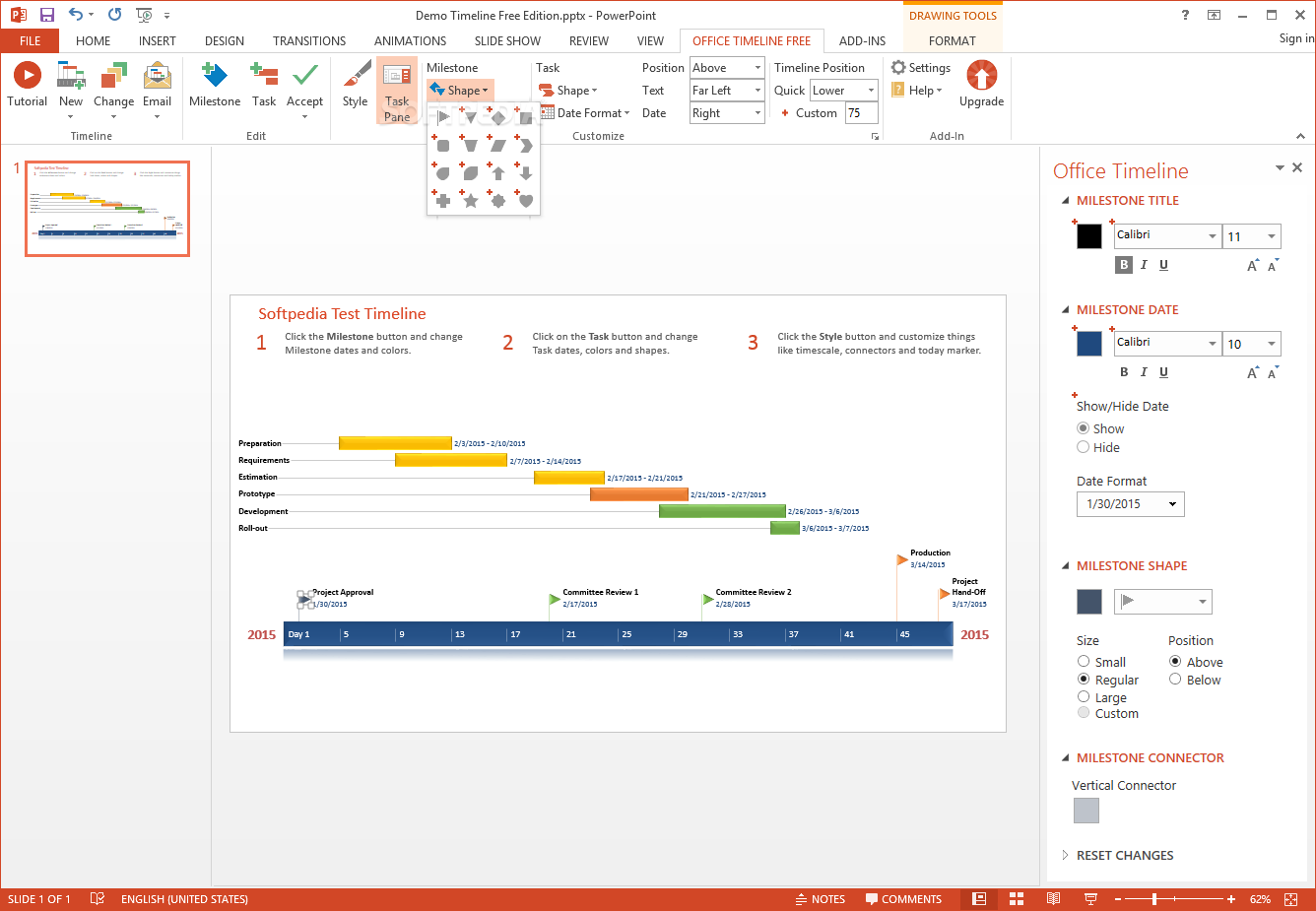Image resolution: width=1316 pixels, height=911 pixels.
Task: Open the Help menu in Add-In group
Action: pyautogui.click(x=917, y=90)
